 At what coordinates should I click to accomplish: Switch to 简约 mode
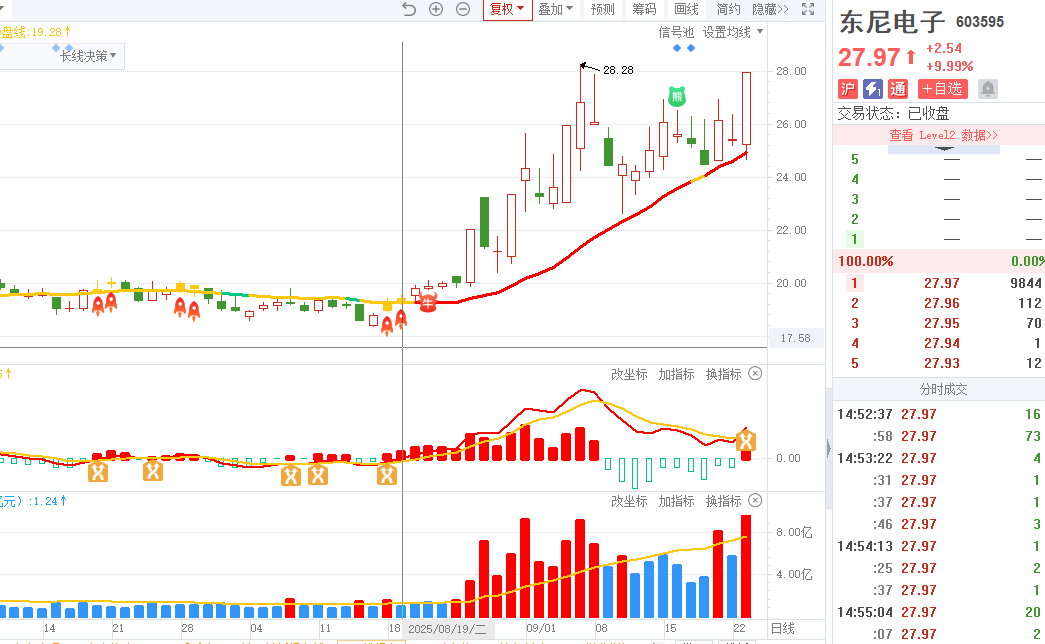pos(728,9)
